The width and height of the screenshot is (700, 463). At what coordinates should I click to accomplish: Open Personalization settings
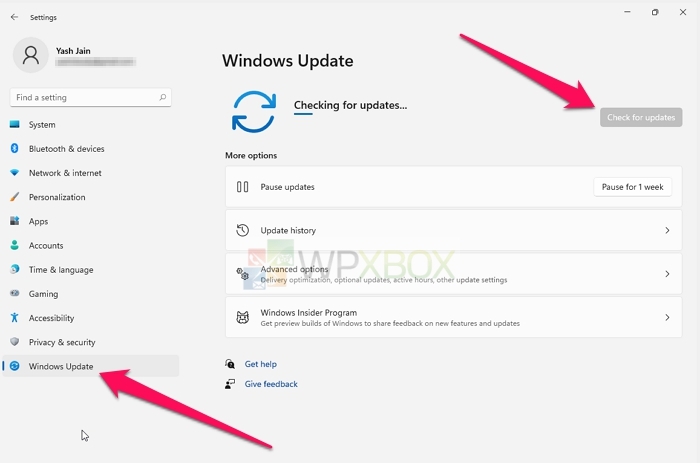coord(91,197)
